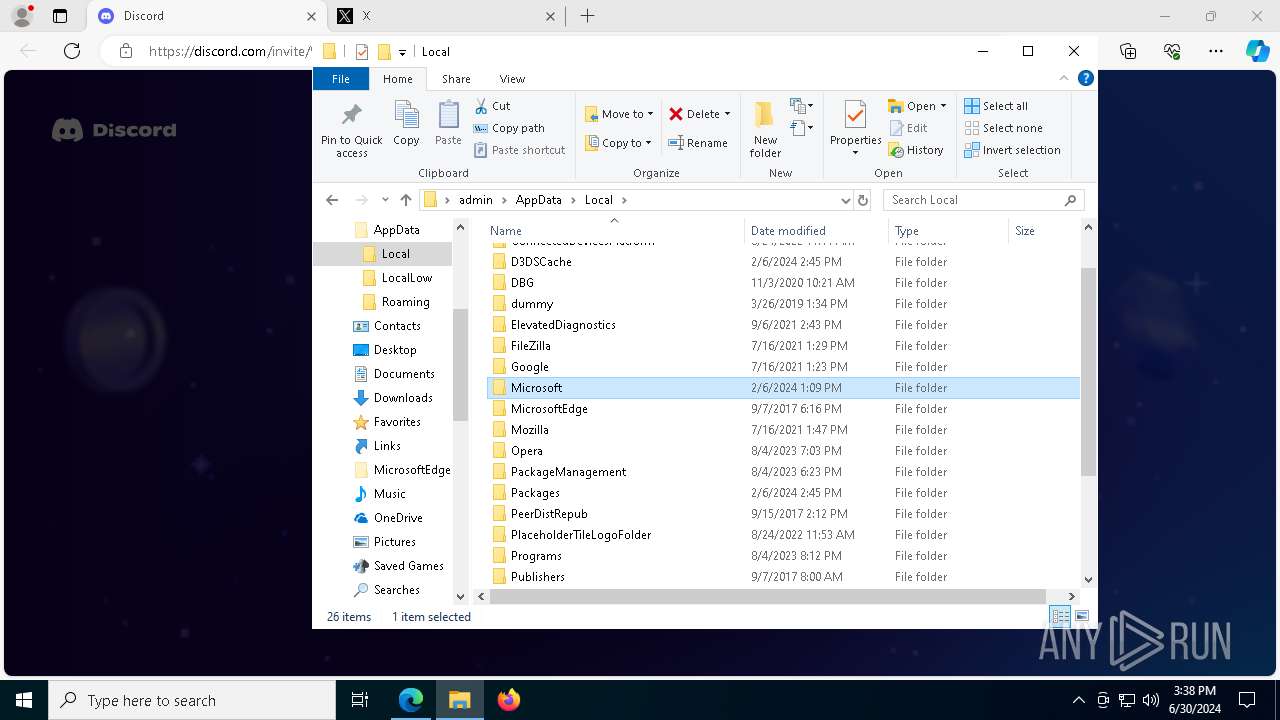Click the Explorer Back arrow

(332, 200)
